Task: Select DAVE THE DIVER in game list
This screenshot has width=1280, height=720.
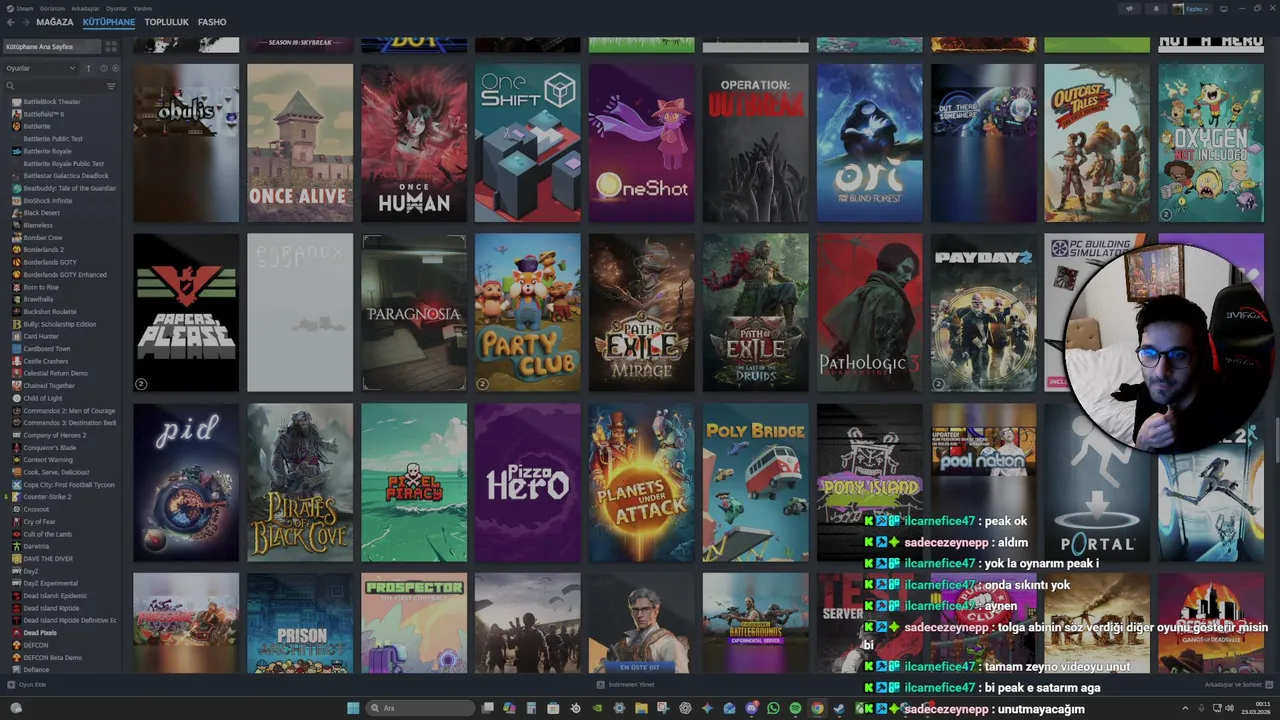Action: (50, 559)
